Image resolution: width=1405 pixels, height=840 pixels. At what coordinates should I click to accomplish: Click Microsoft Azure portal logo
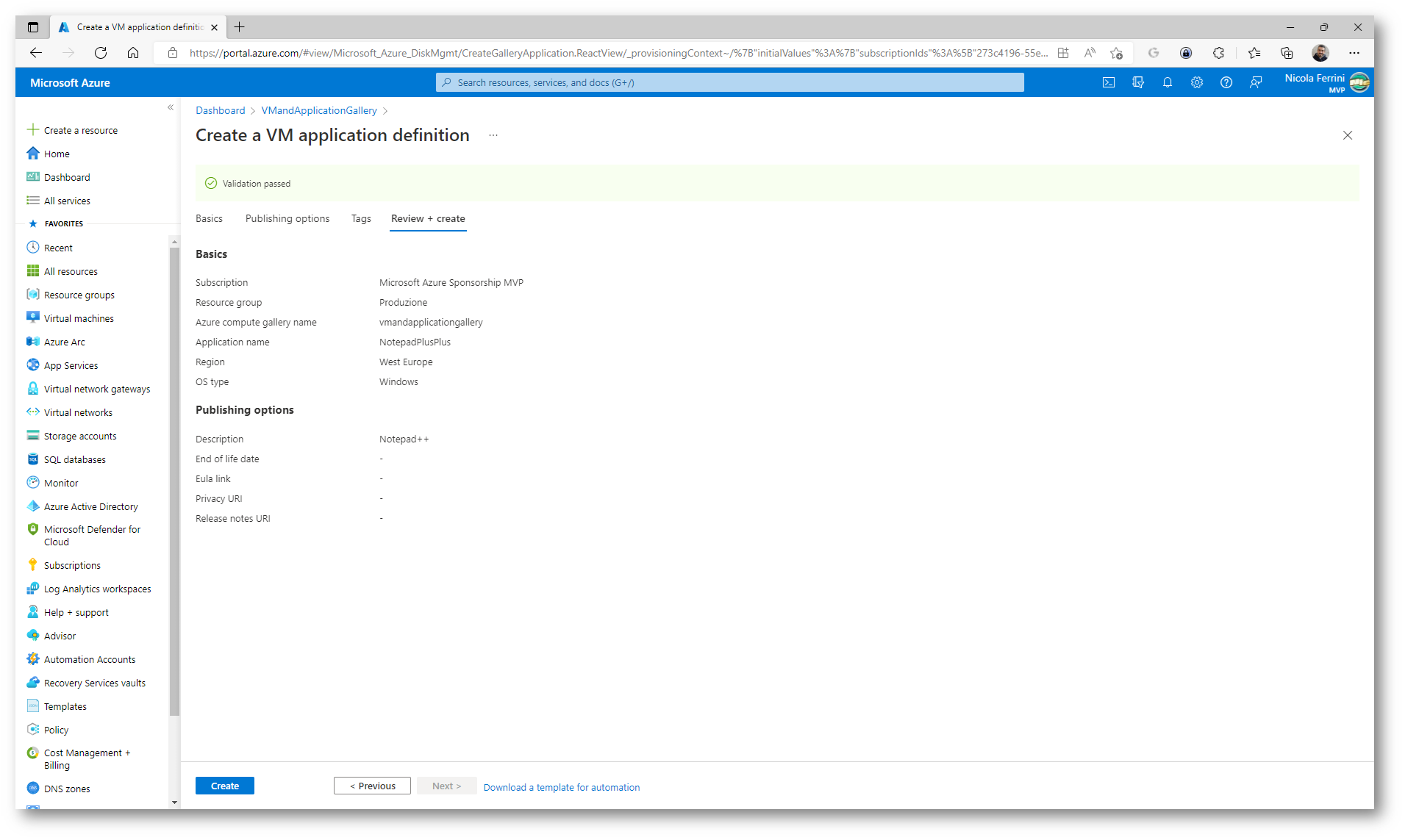70,83
